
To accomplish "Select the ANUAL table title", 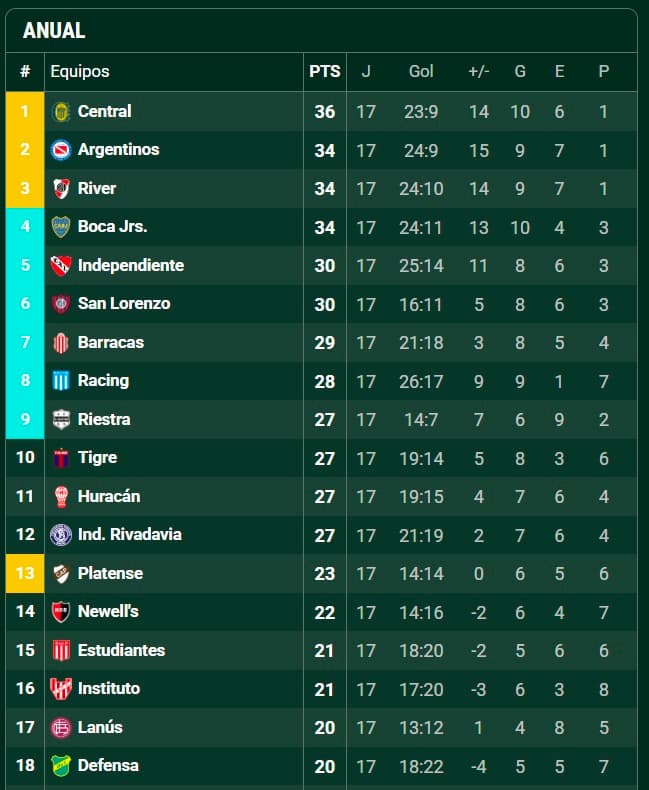I will pos(54,30).
